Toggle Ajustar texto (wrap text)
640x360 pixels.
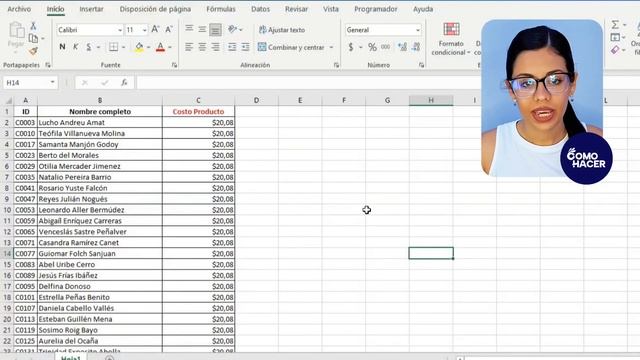(x=282, y=30)
